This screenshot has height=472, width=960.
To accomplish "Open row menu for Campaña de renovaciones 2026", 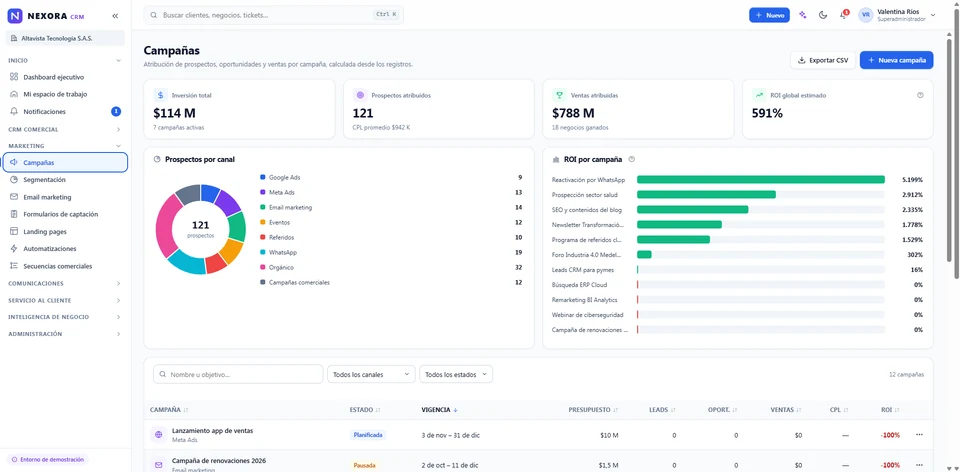I will point(919,465).
